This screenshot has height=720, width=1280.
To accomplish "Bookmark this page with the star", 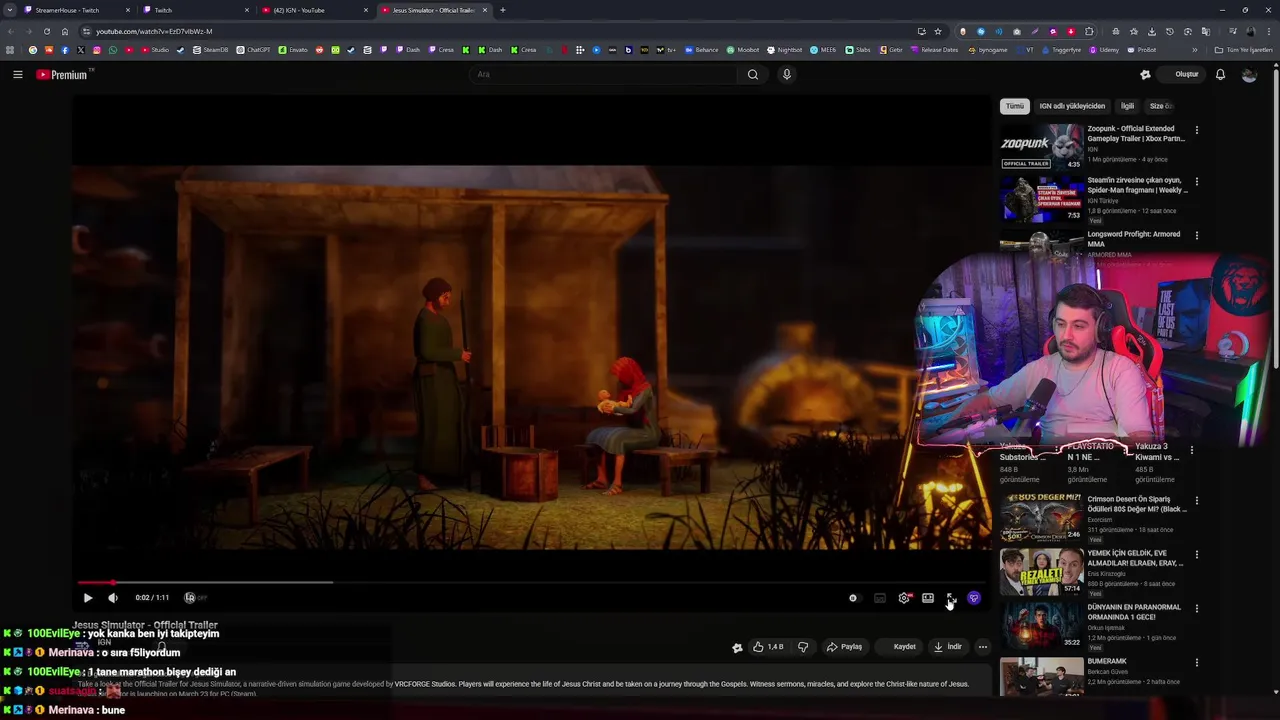I will coord(937,31).
